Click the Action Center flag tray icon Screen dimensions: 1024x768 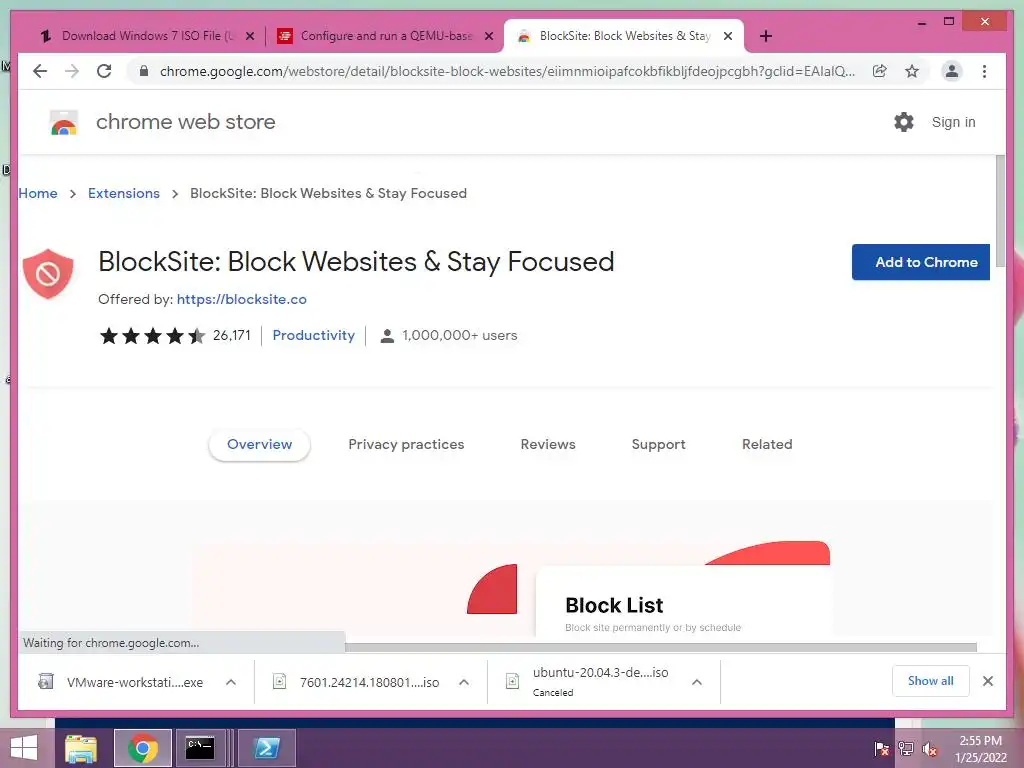882,749
